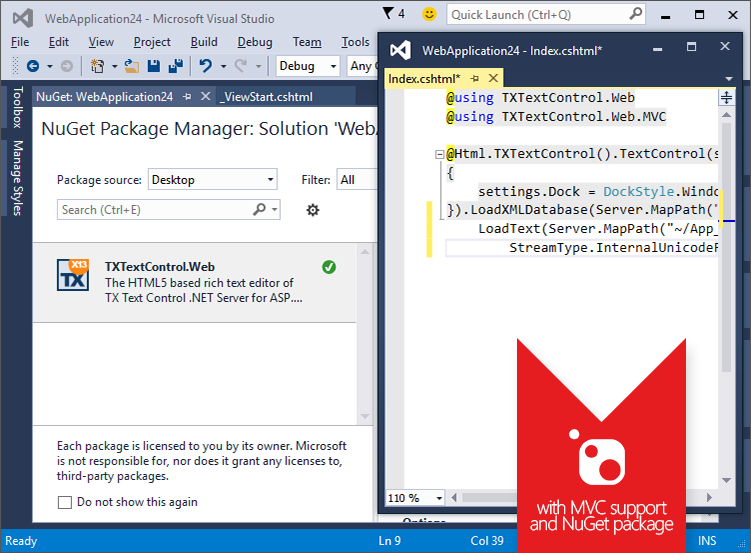751x553 pixels.
Task: Open the Debug configuration dropdown
Action: (x=308, y=66)
